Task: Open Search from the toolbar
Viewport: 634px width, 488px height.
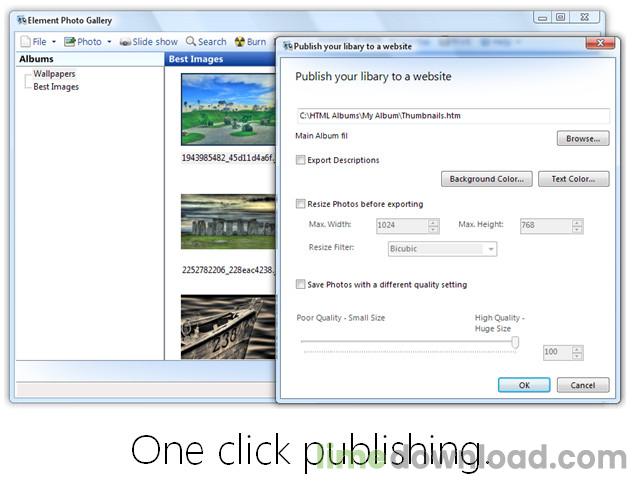Action: click(206, 42)
